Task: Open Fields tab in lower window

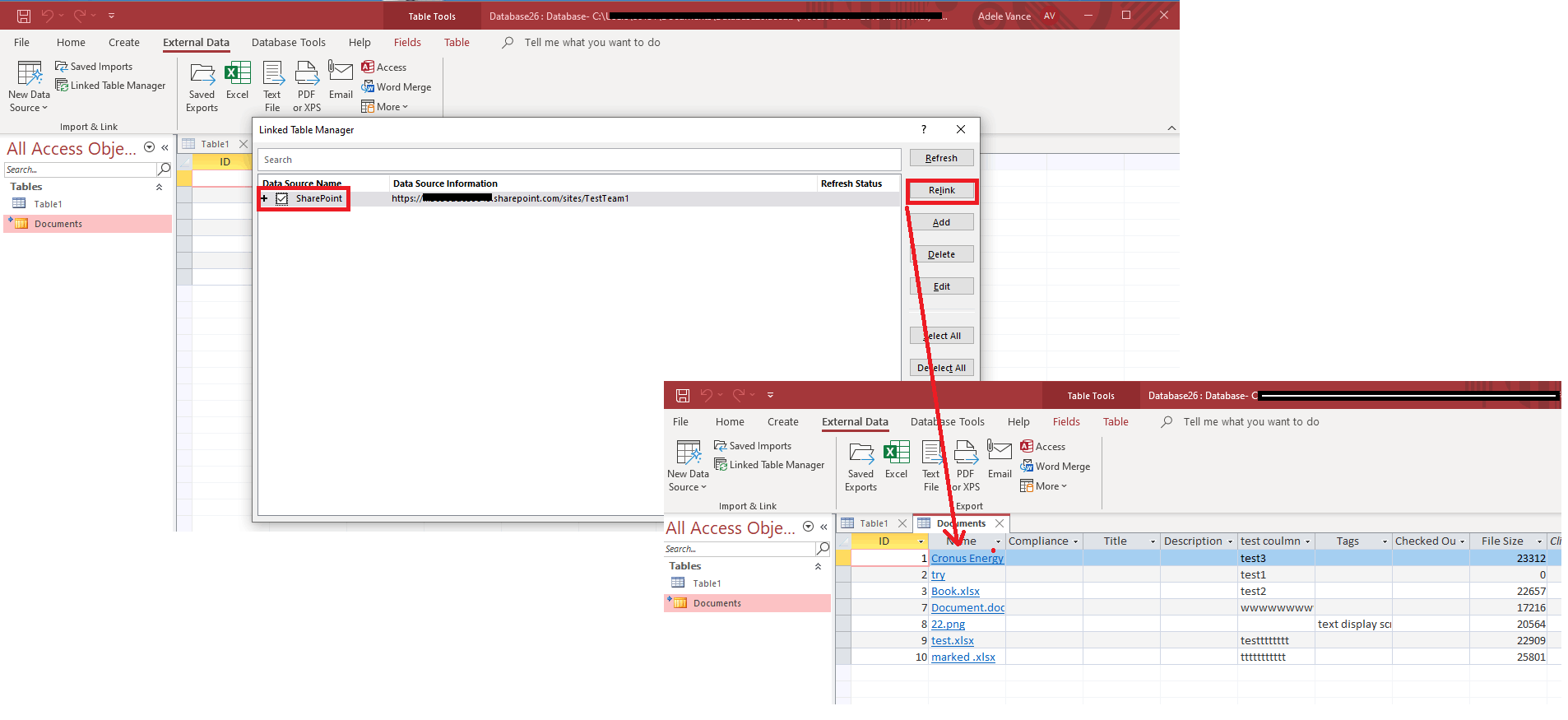Action: pyautogui.click(x=1066, y=422)
